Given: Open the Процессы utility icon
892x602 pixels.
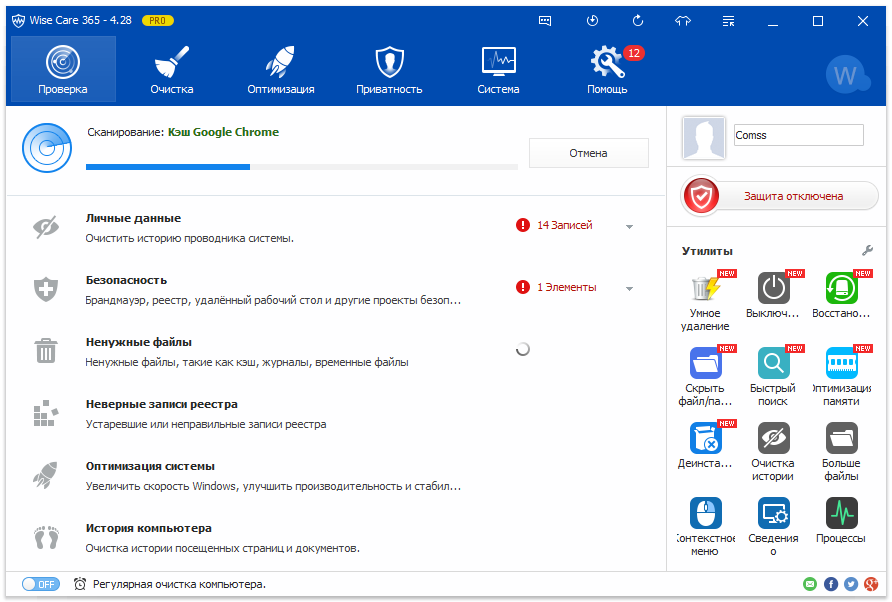Looking at the screenshot, I should click(841, 513).
